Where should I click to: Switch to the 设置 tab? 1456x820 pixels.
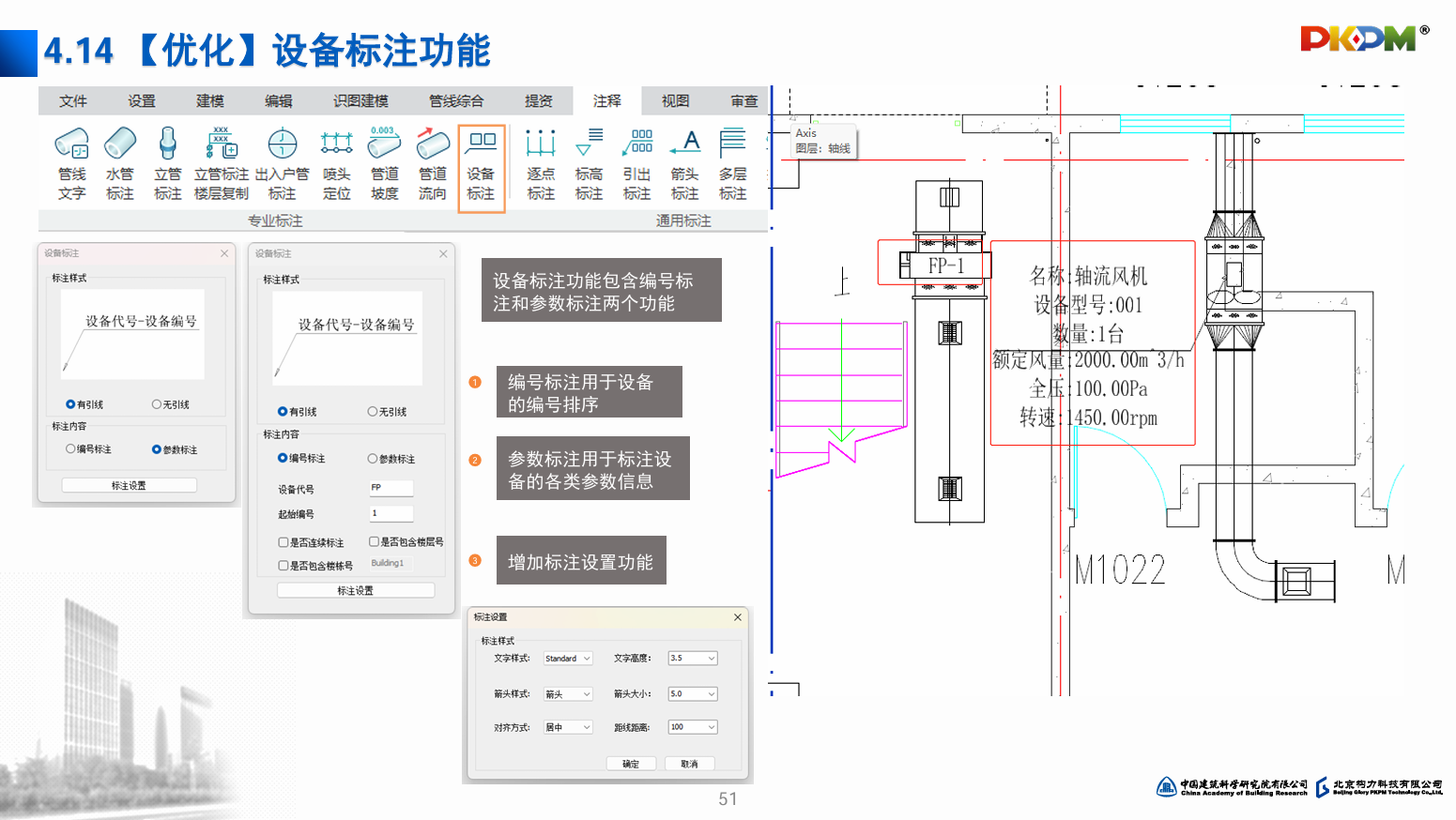[142, 100]
